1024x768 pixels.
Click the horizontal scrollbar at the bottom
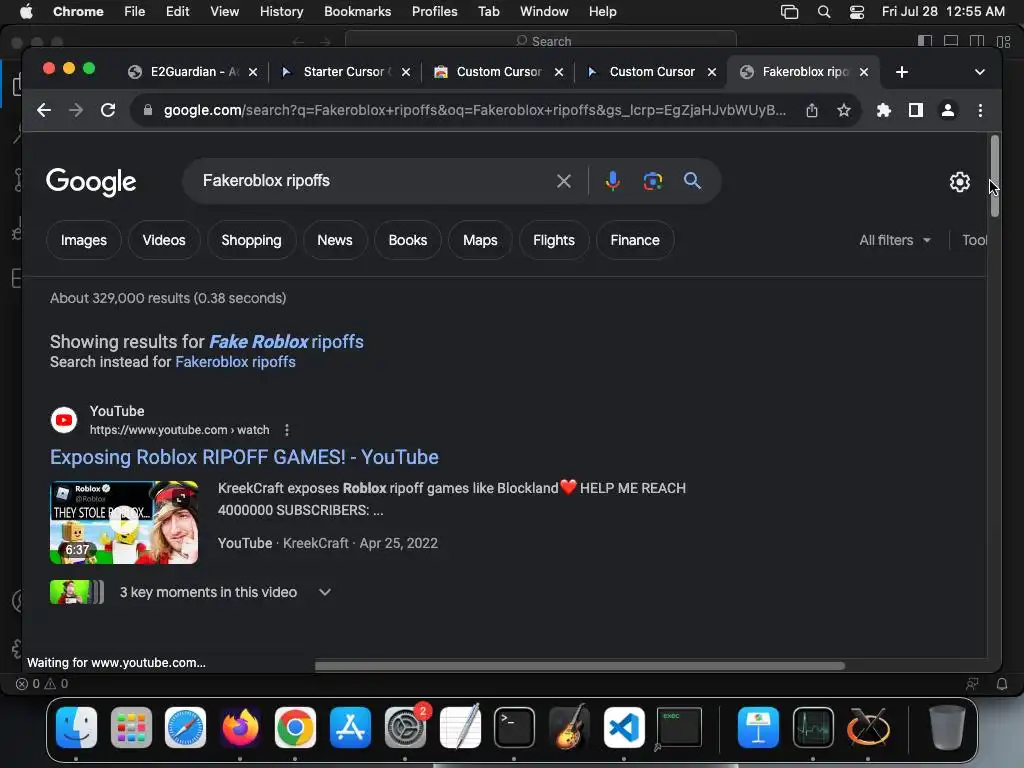point(579,666)
